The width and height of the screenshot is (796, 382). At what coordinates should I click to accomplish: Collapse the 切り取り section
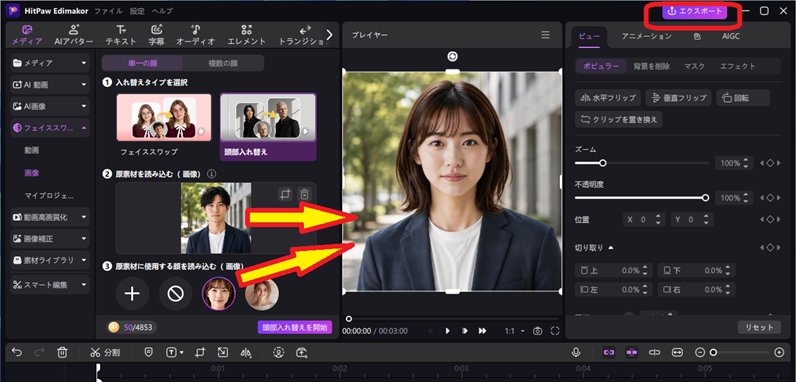[610, 248]
